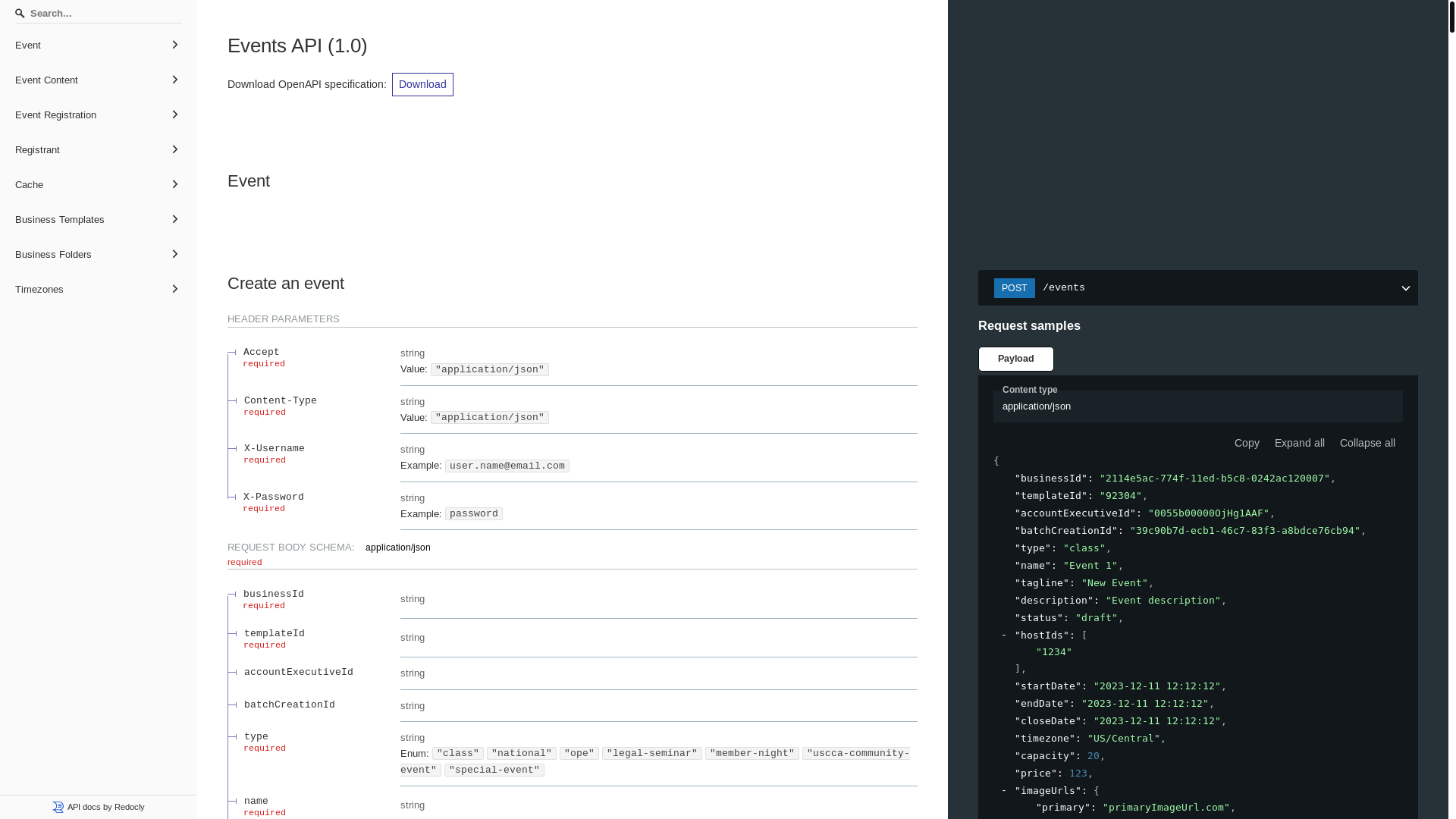Copy the request sample JSON
Screen dimensions: 1456x819
click(x=1247, y=443)
